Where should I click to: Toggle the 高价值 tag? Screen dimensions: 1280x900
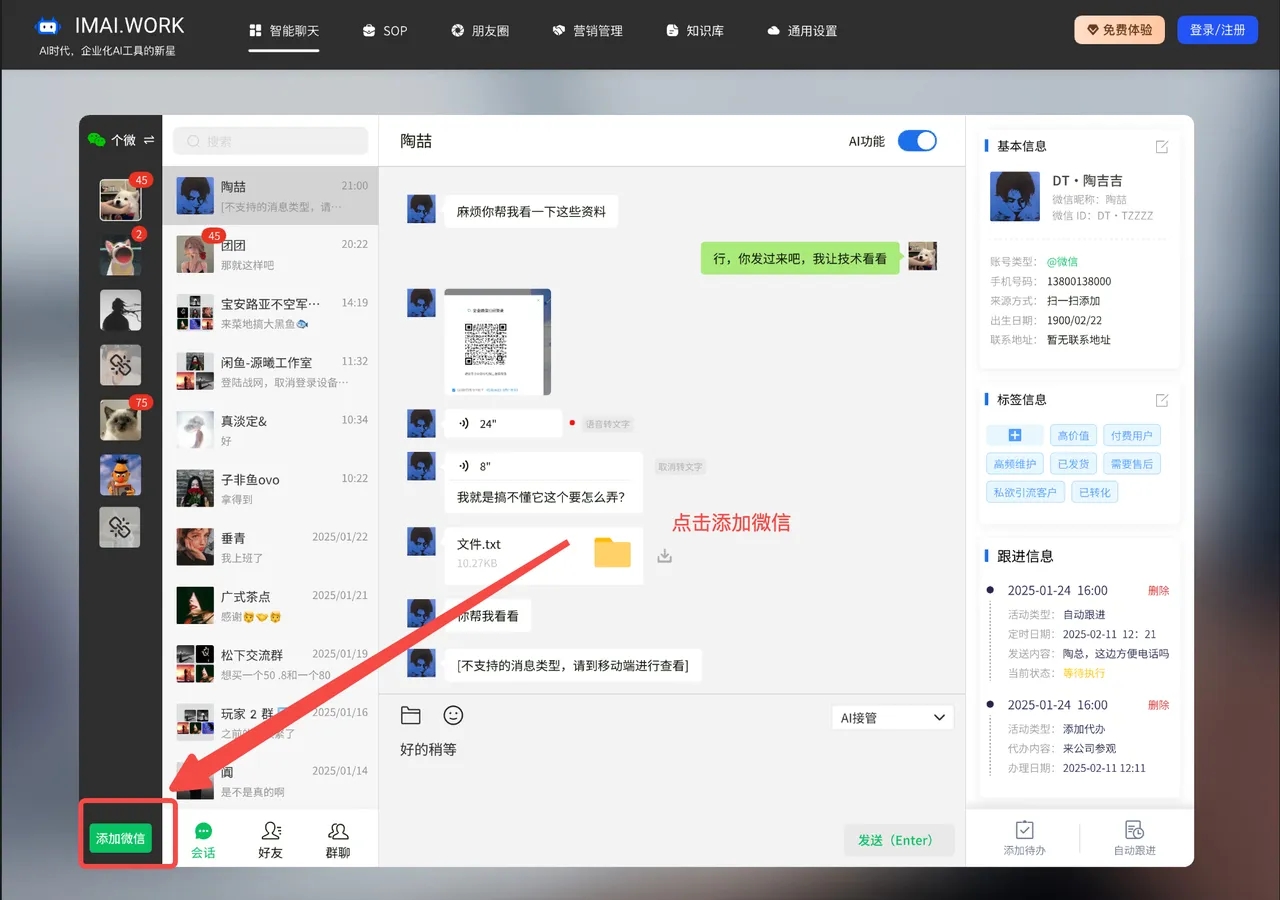[x=1074, y=436]
